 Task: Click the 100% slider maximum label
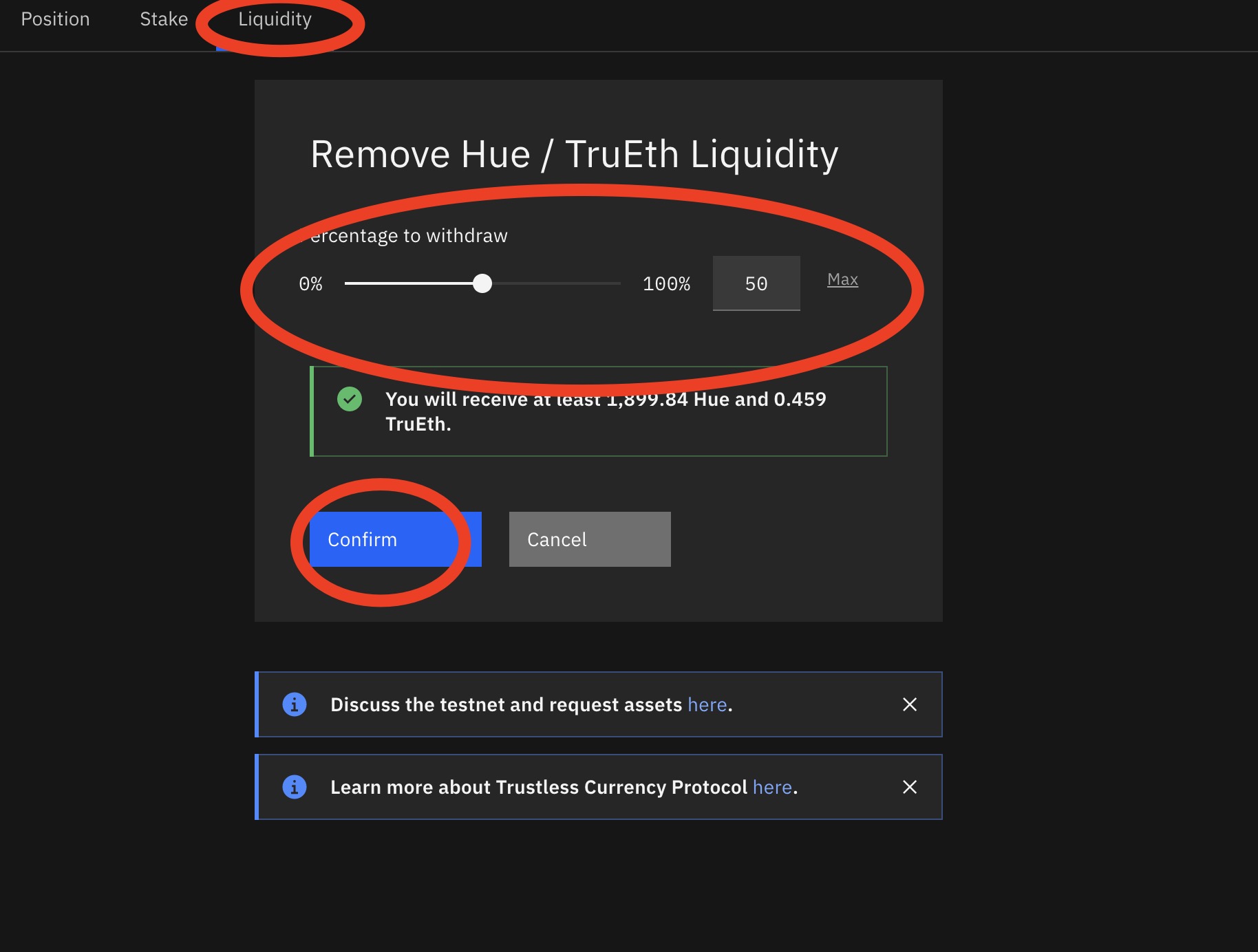click(665, 283)
